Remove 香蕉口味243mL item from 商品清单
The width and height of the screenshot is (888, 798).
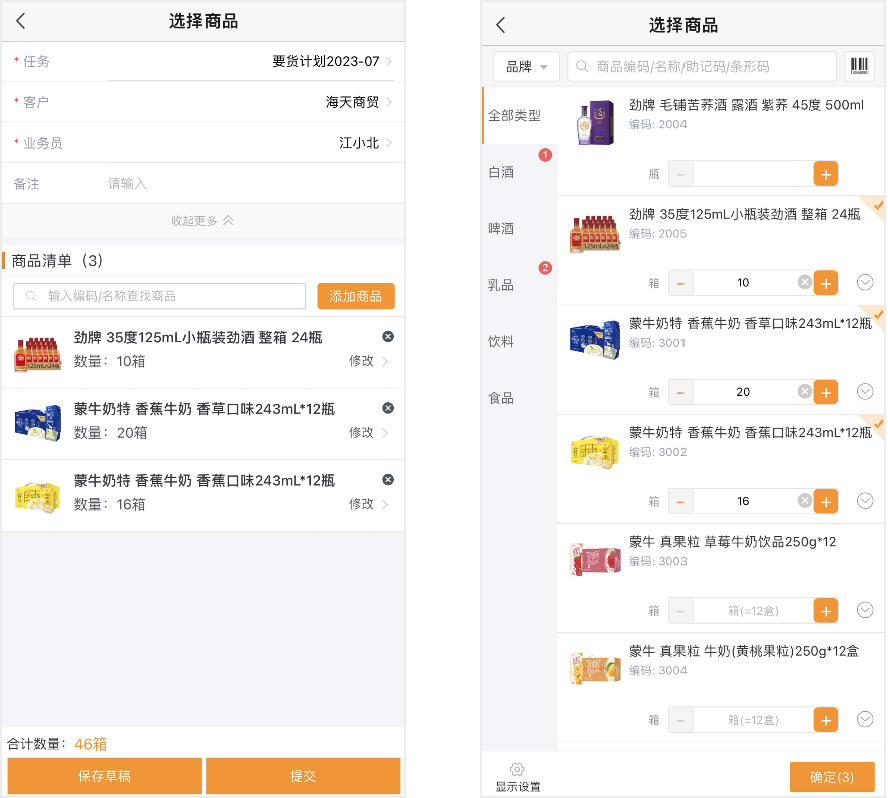click(388, 480)
